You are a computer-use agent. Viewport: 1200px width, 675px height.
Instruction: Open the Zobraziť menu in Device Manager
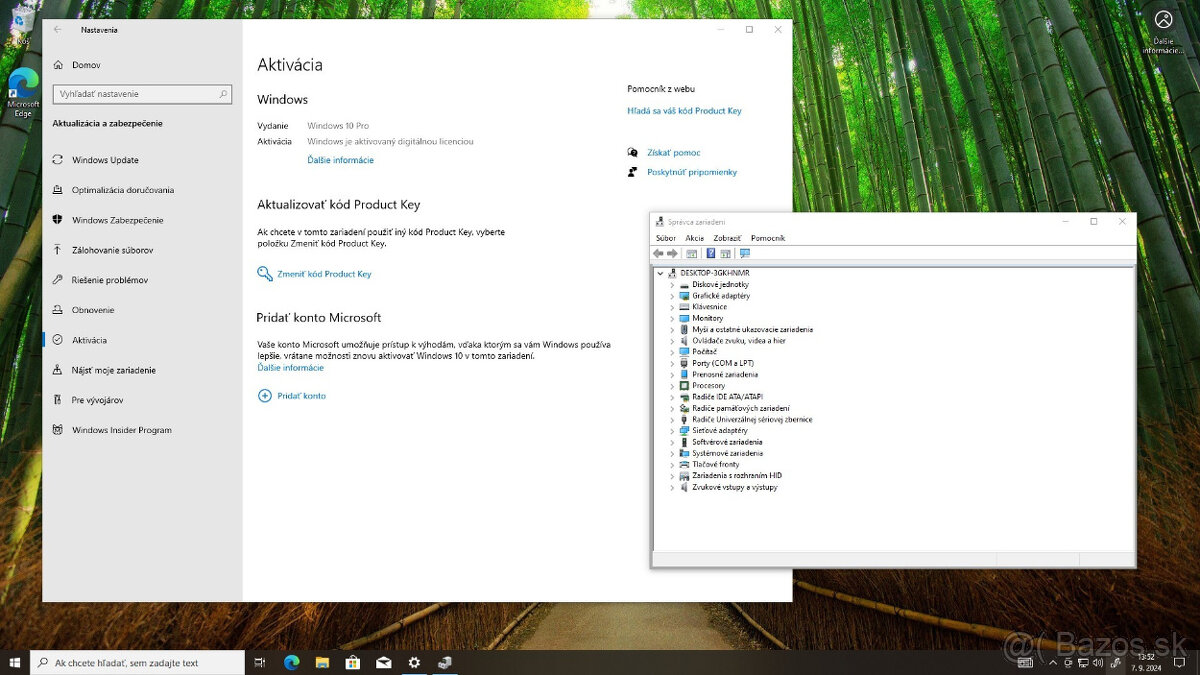click(727, 238)
